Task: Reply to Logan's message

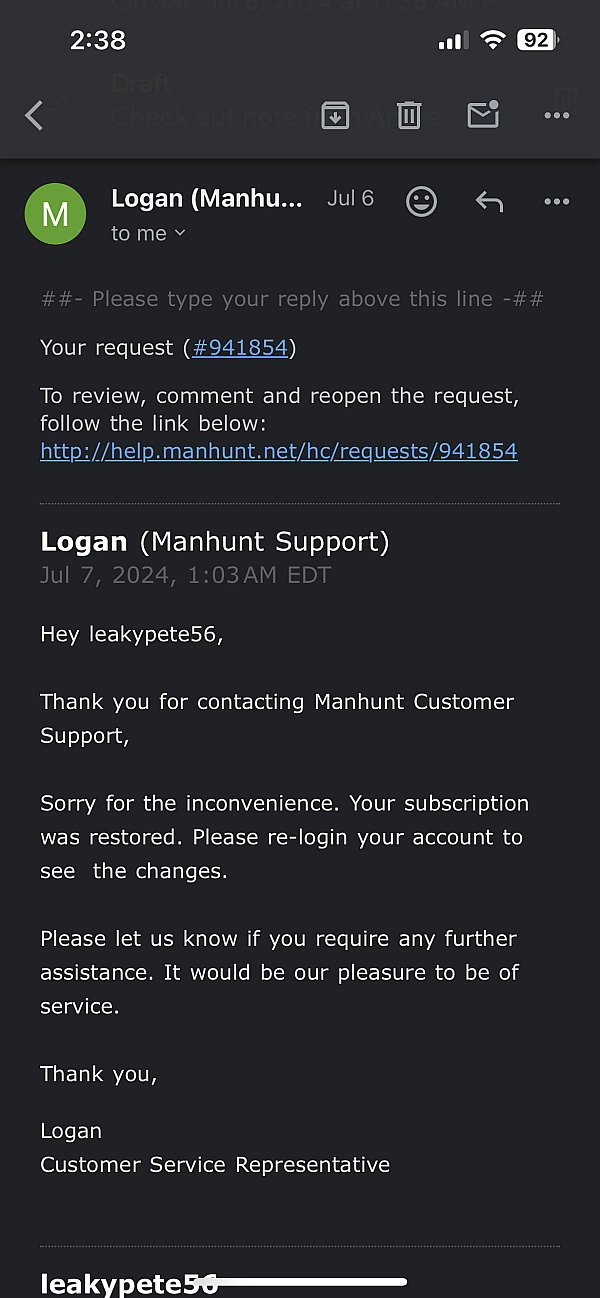Action: click(x=489, y=202)
